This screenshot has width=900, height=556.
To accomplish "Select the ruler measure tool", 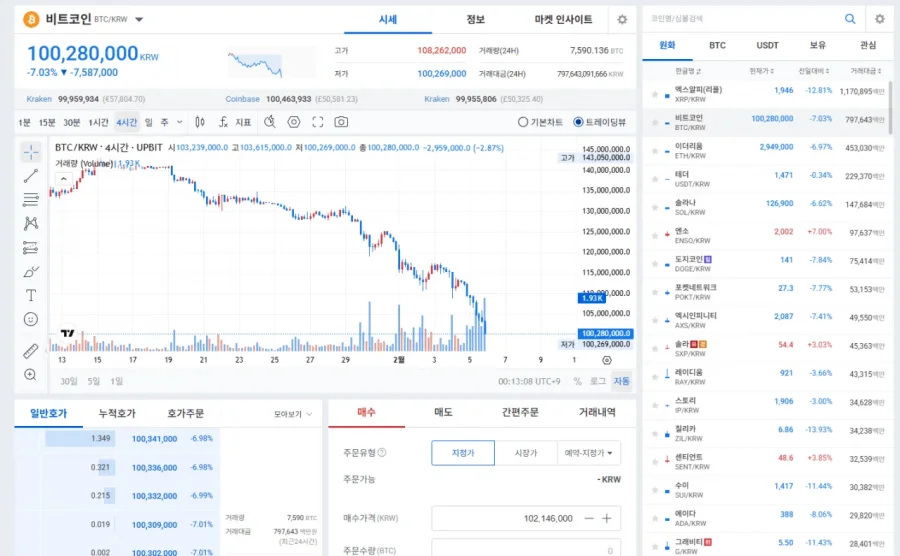I will tap(30, 351).
